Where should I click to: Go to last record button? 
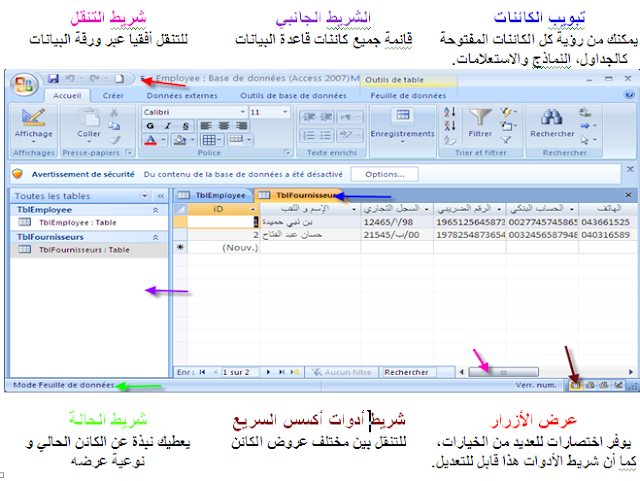click(x=282, y=372)
